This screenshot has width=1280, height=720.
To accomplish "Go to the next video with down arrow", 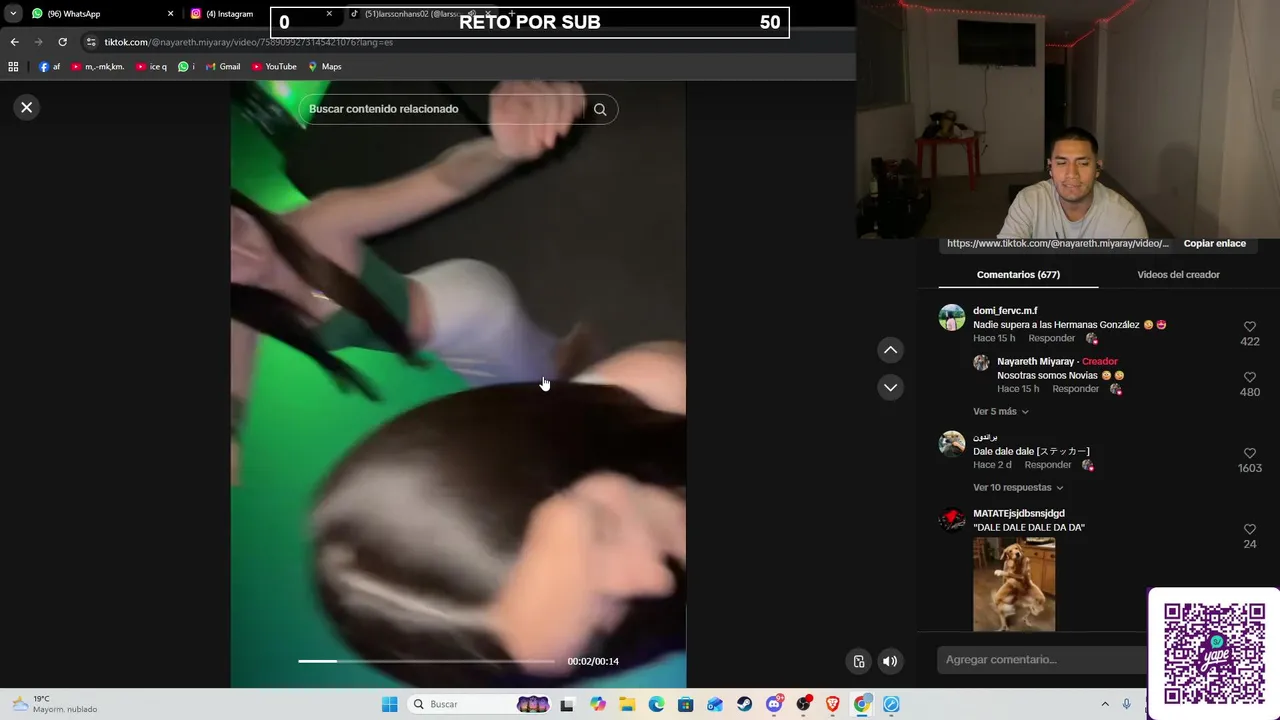I will 890,387.
